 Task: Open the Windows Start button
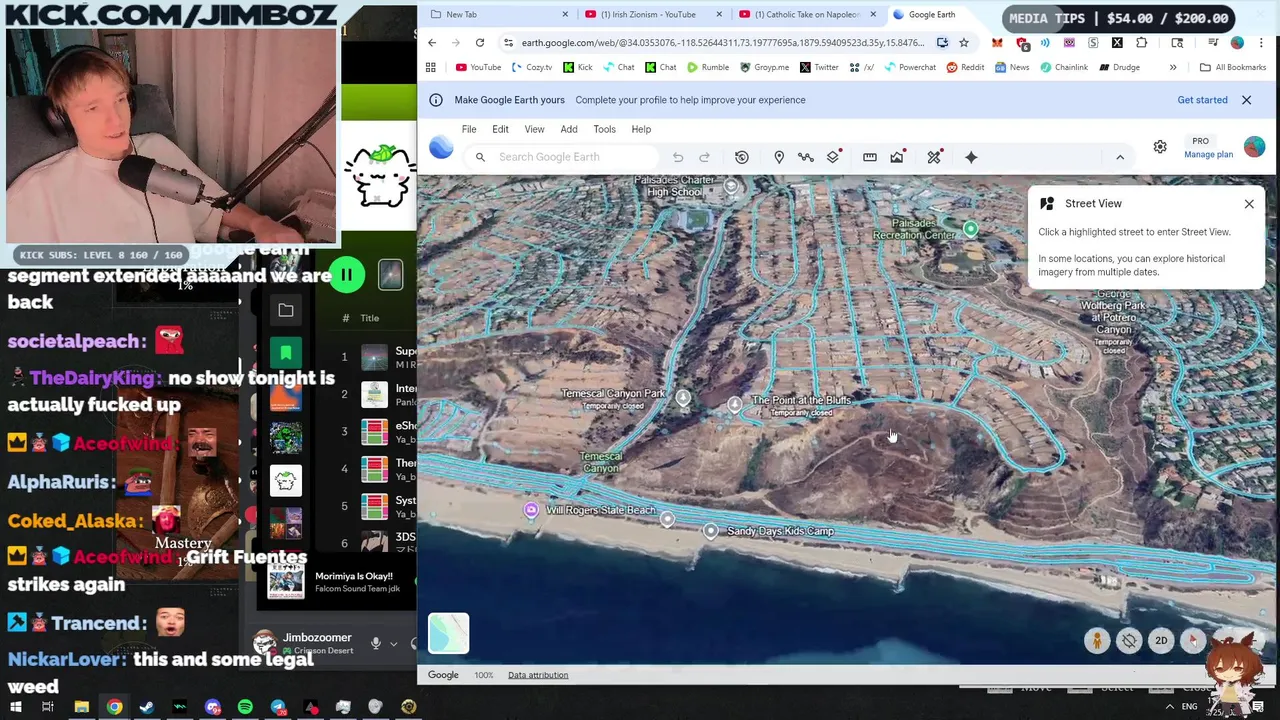point(16,707)
